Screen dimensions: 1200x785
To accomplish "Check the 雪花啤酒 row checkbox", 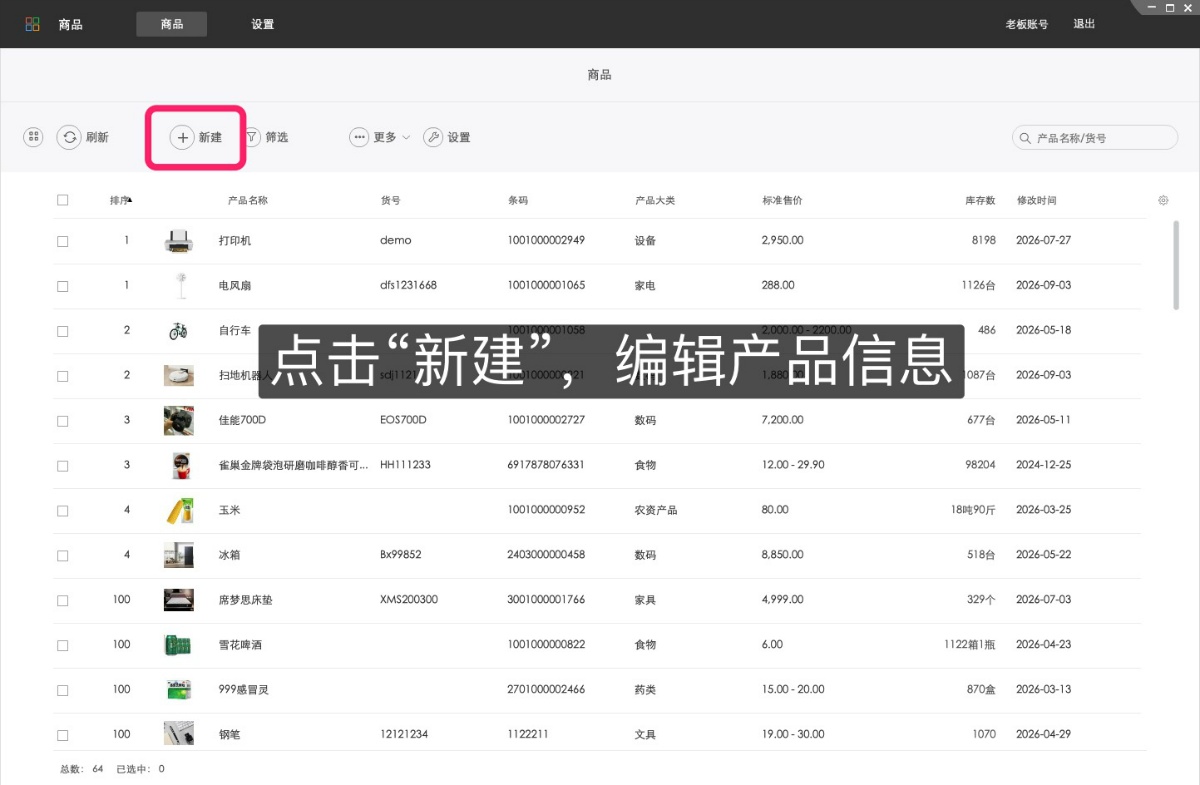I will pos(63,646).
